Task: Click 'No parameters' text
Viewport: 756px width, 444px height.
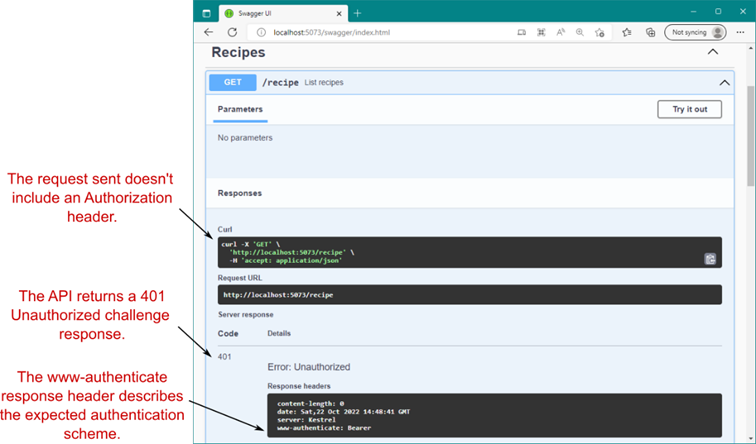Action: click(245, 138)
